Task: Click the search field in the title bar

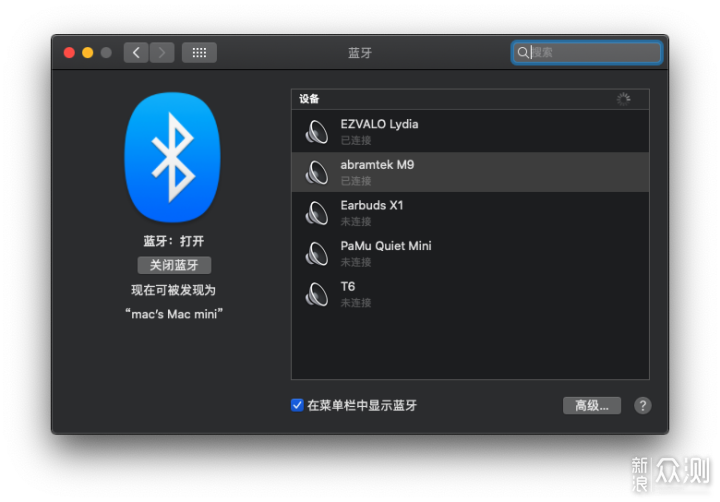Action: point(586,52)
